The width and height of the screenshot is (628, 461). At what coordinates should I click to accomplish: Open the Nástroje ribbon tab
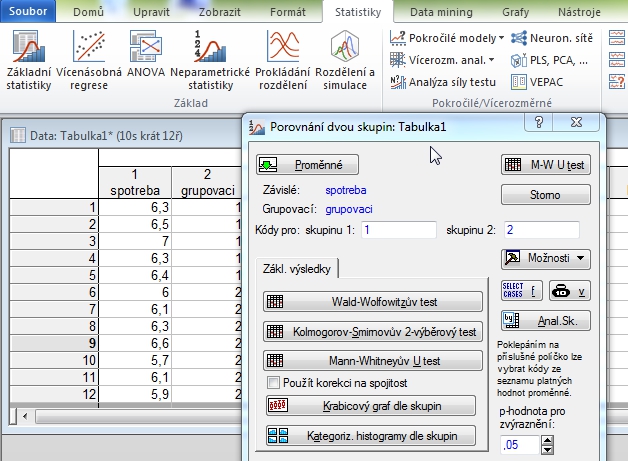coord(579,12)
